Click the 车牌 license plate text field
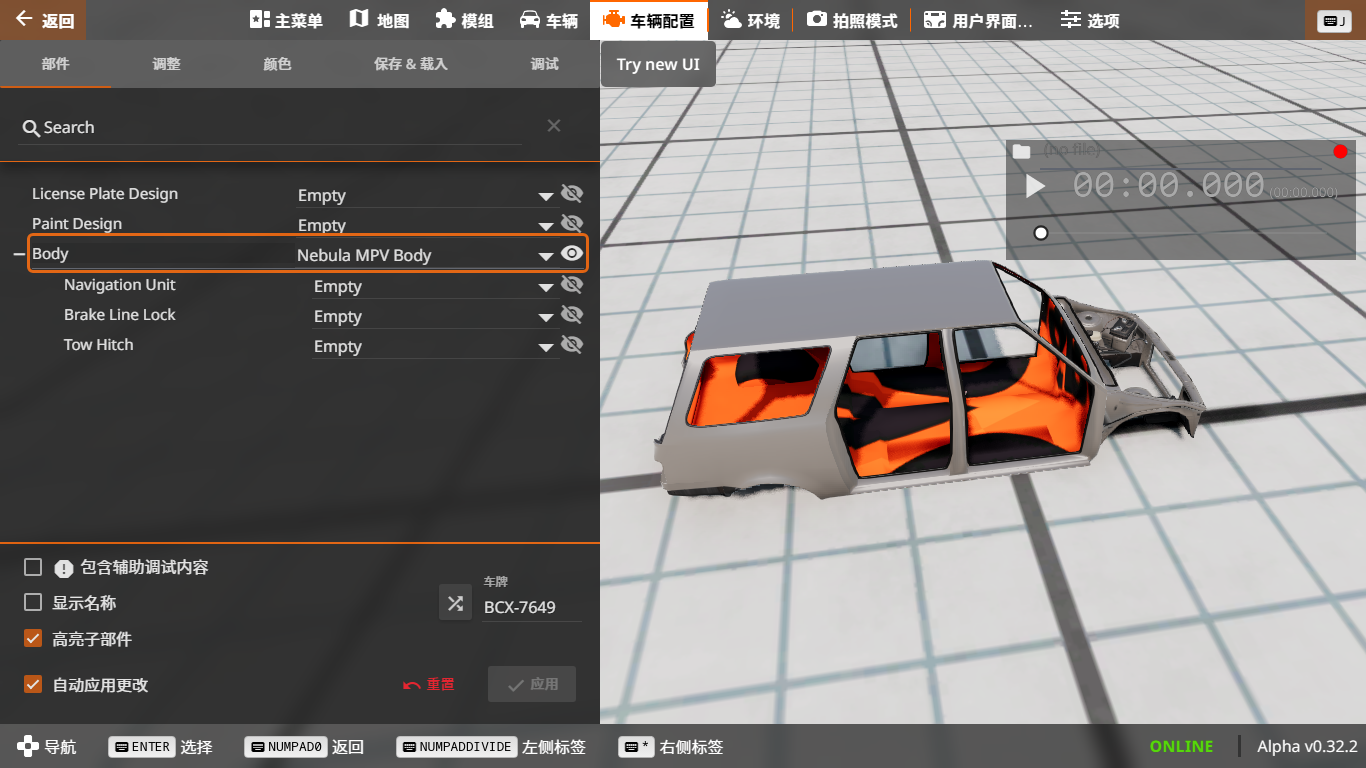The height and width of the screenshot is (768, 1366). pos(531,607)
